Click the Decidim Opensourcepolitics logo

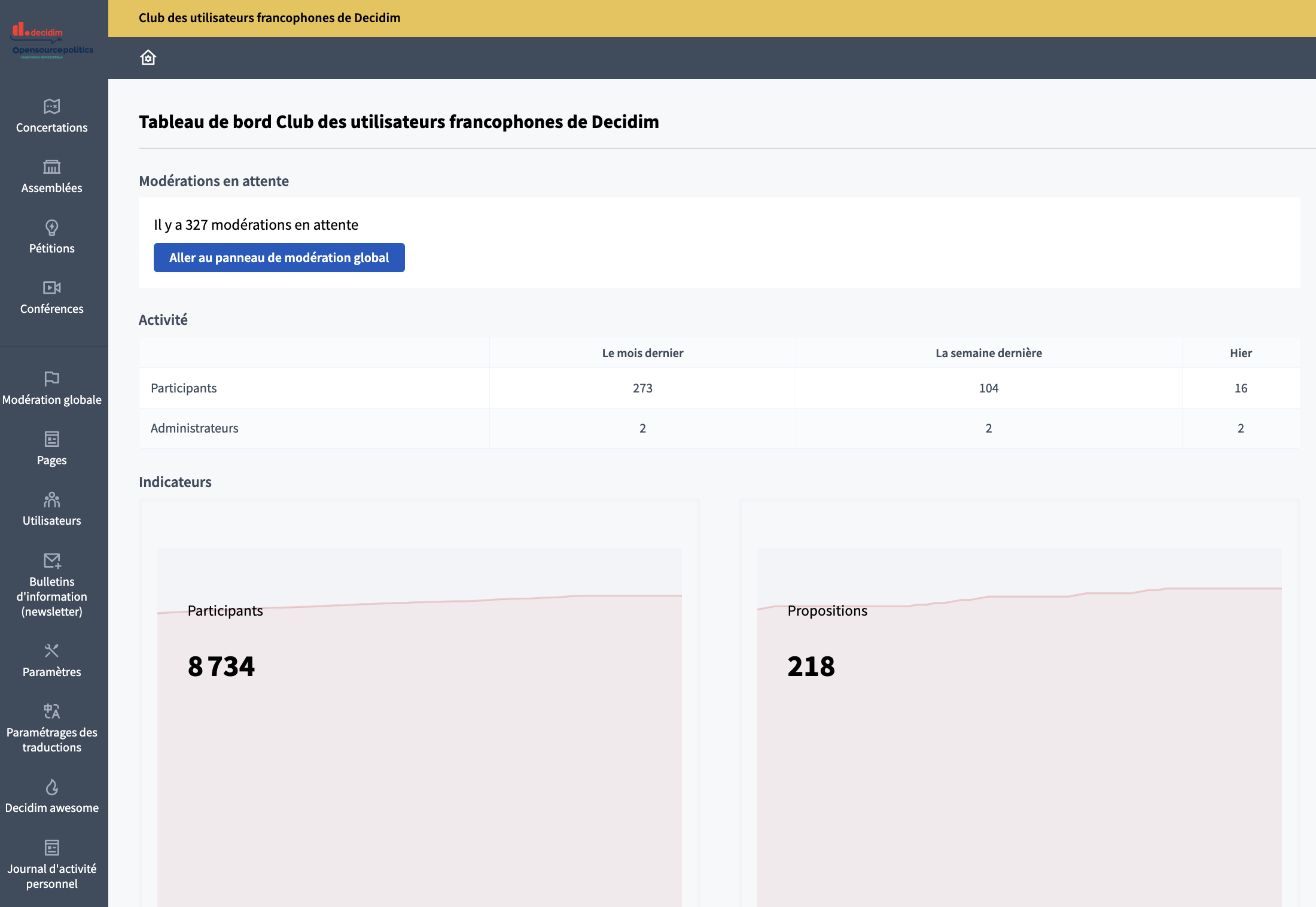coord(53,41)
